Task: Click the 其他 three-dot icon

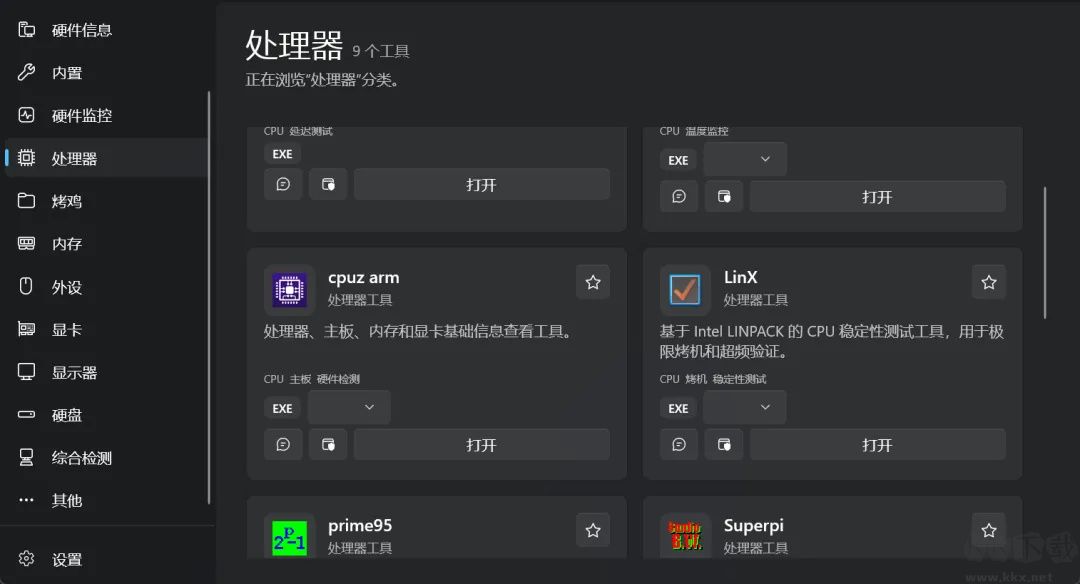Action: [x=26, y=500]
